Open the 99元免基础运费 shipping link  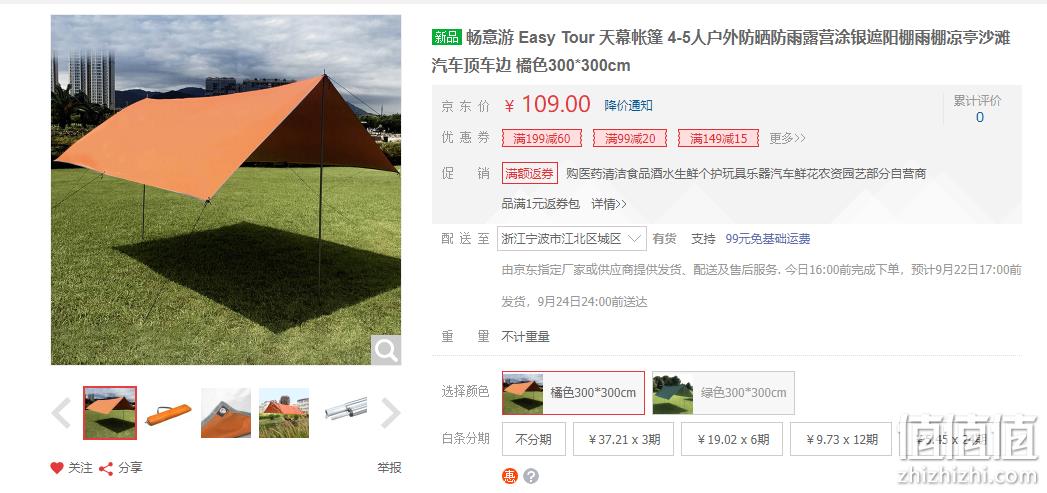coord(768,238)
